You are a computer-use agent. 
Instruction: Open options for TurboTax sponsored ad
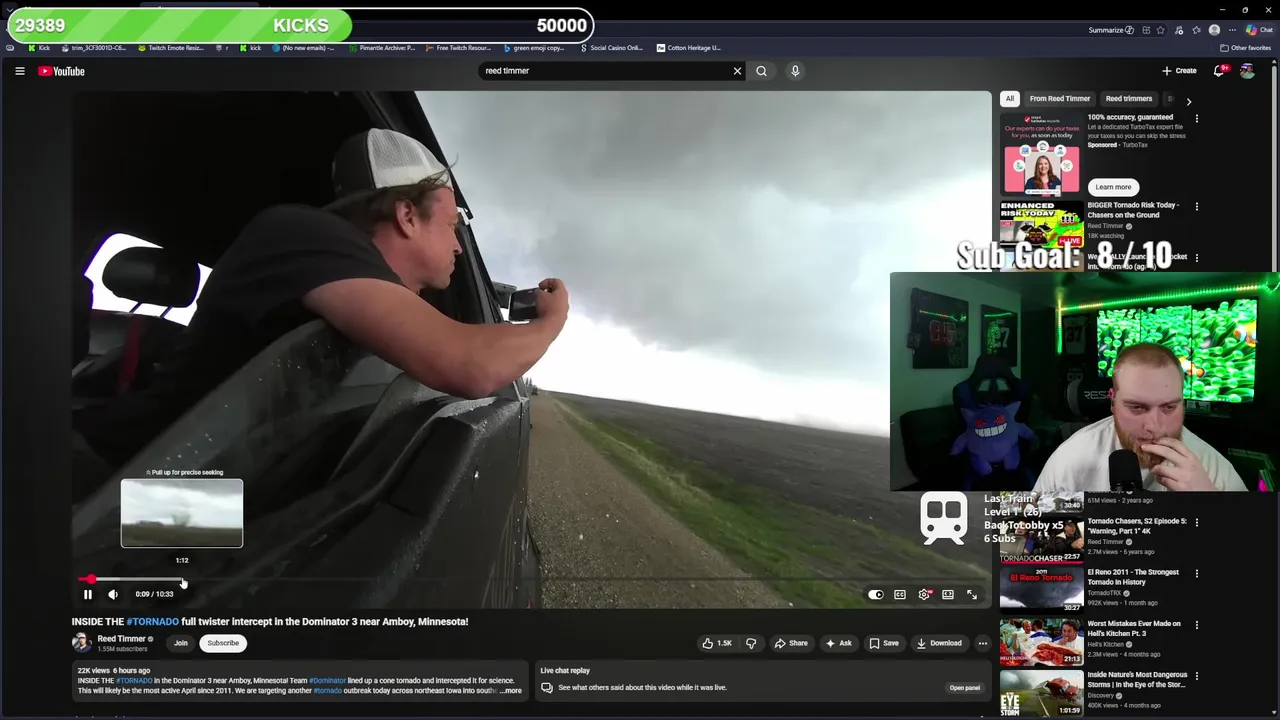pyautogui.click(x=1197, y=119)
